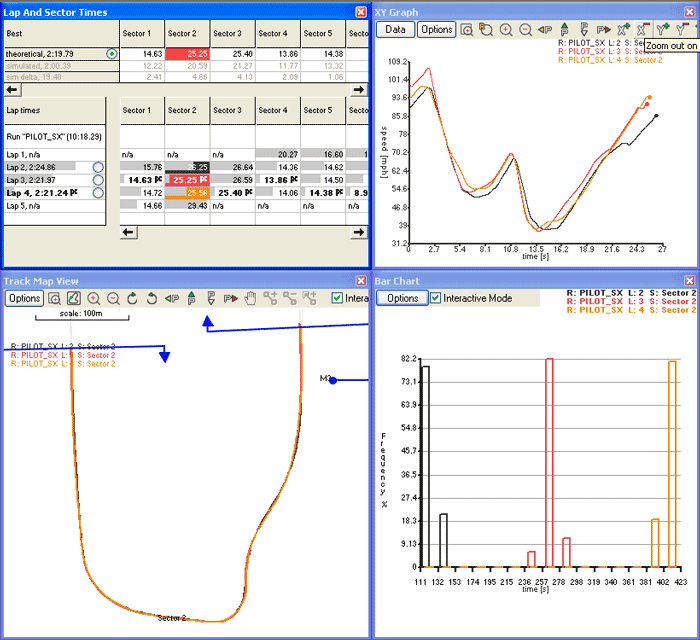Viewport: 700px width, 640px height.
Task: Open Options menu in Track Map View
Action: click(23, 298)
